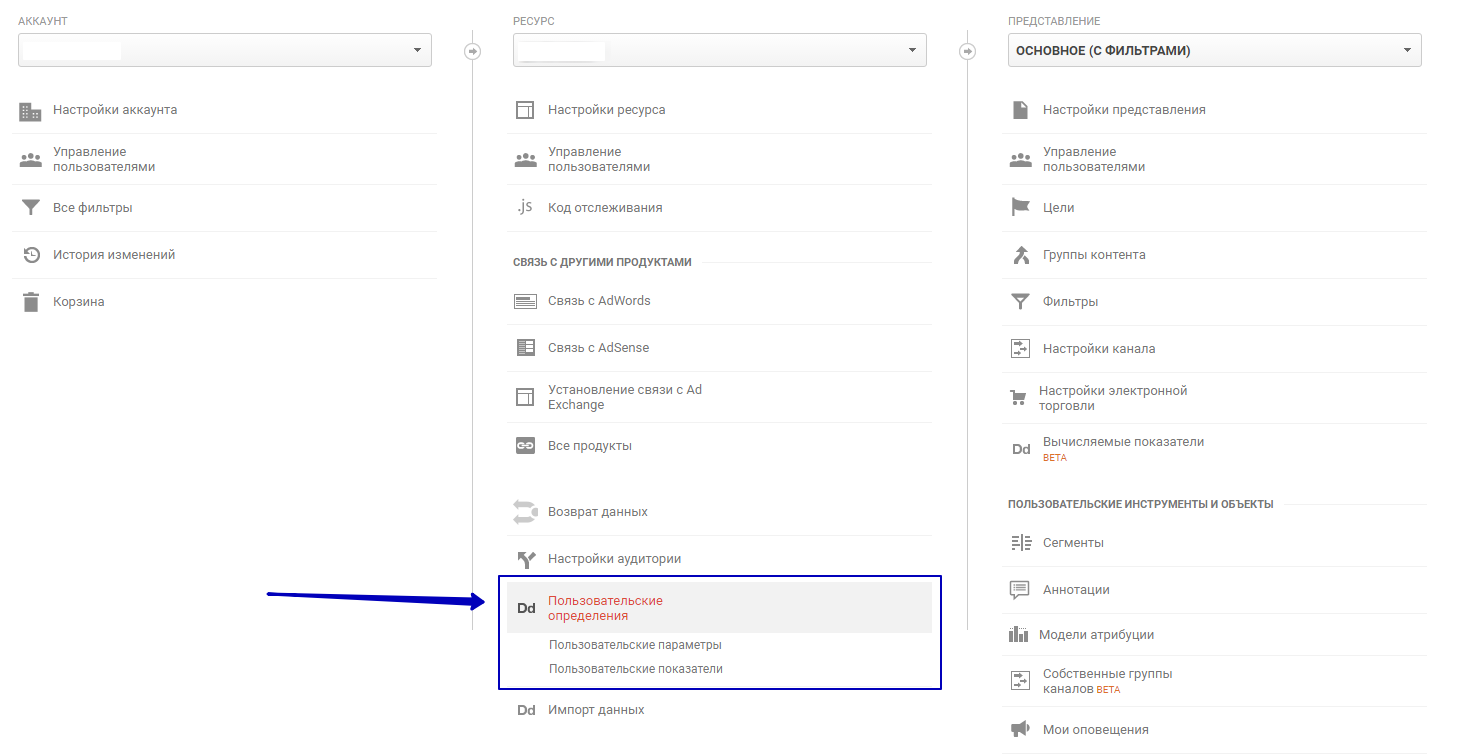Screen dimensions: 1461x756
Task: Click the arrows icon for Возврат данных
Action: pos(525,512)
